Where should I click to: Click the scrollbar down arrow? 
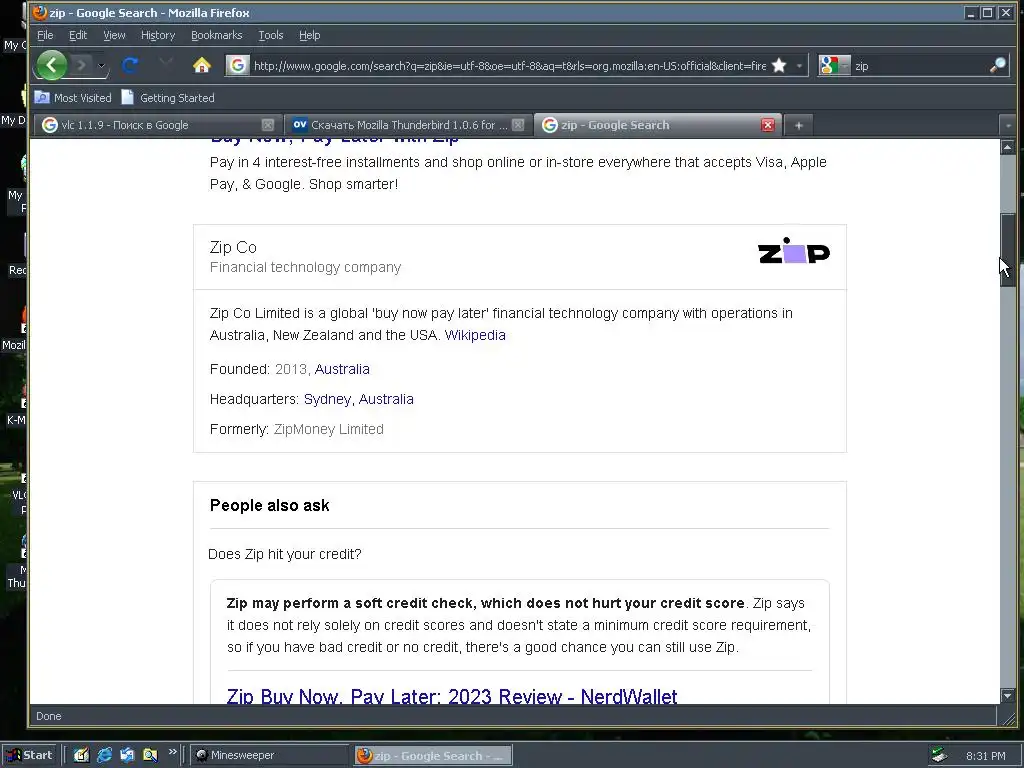(1008, 696)
